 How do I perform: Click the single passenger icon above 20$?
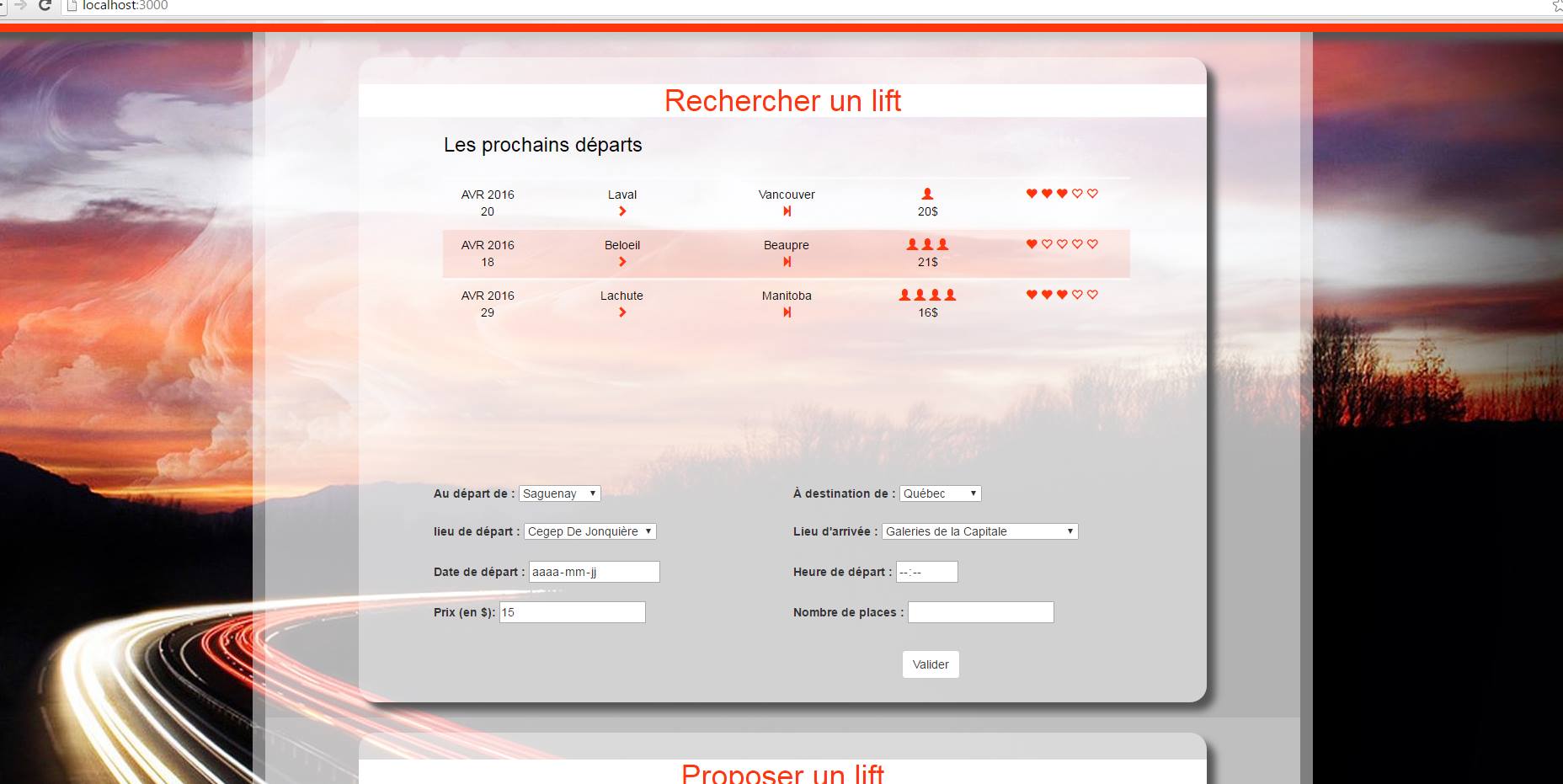[927, 194]
